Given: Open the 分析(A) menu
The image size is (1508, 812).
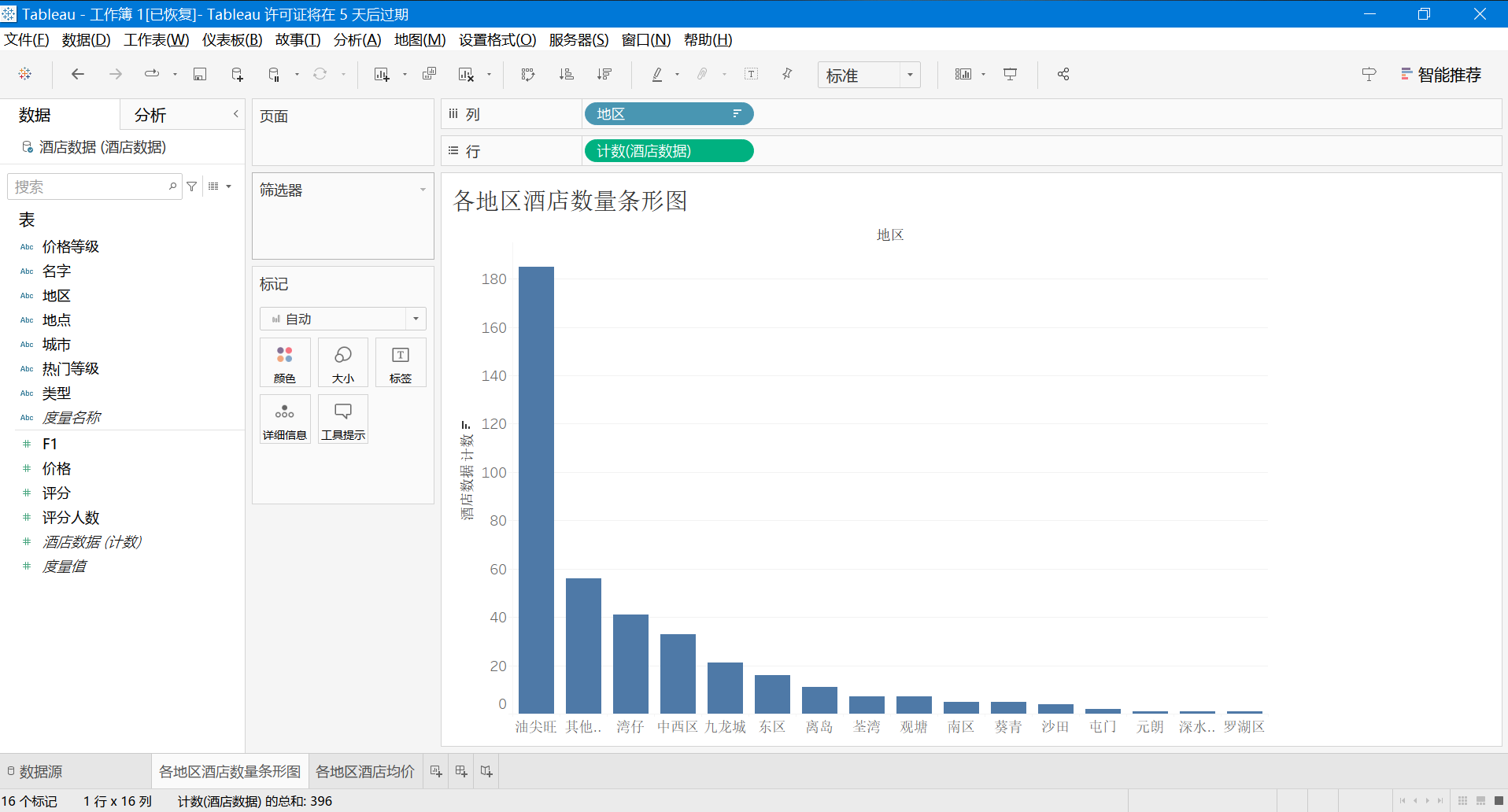Looking at the screenshot, I should tap(357, 39).
